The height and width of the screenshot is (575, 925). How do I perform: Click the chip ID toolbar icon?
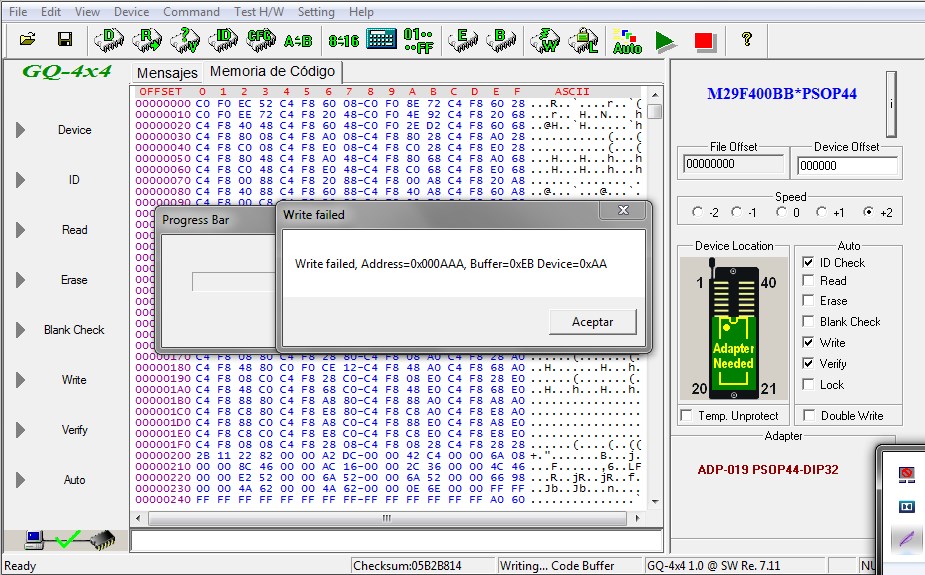[x=224, y=40]
